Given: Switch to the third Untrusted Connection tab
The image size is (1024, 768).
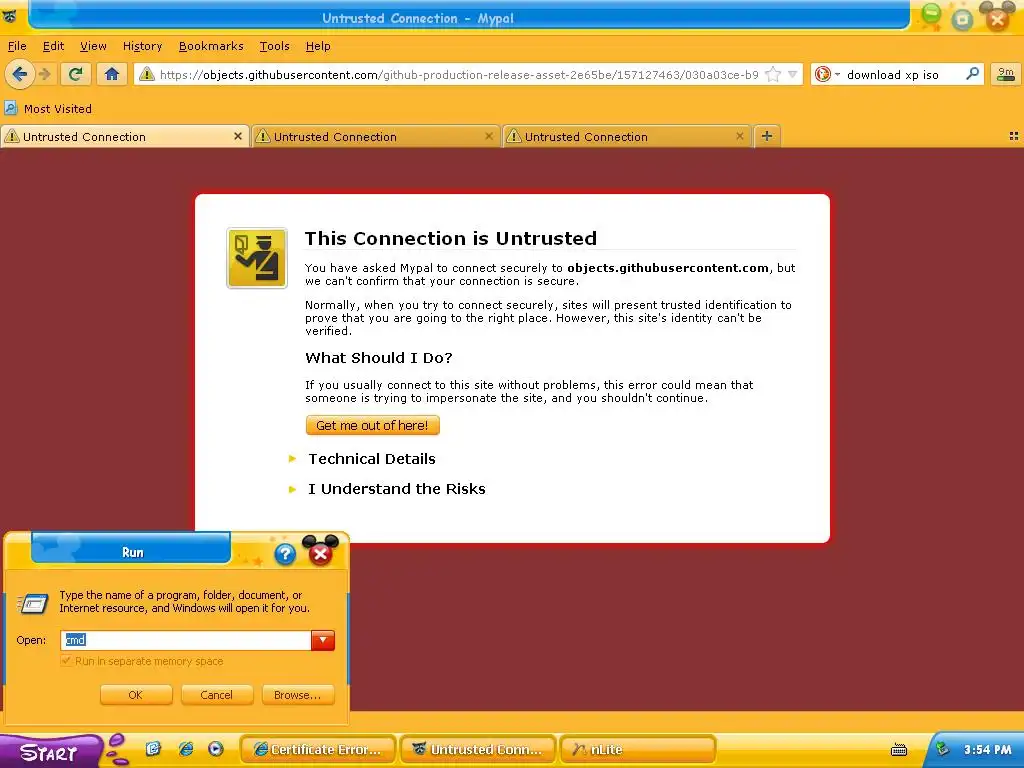Looking at the screenshot, I should pyautogui.click(x=626, y=136).
